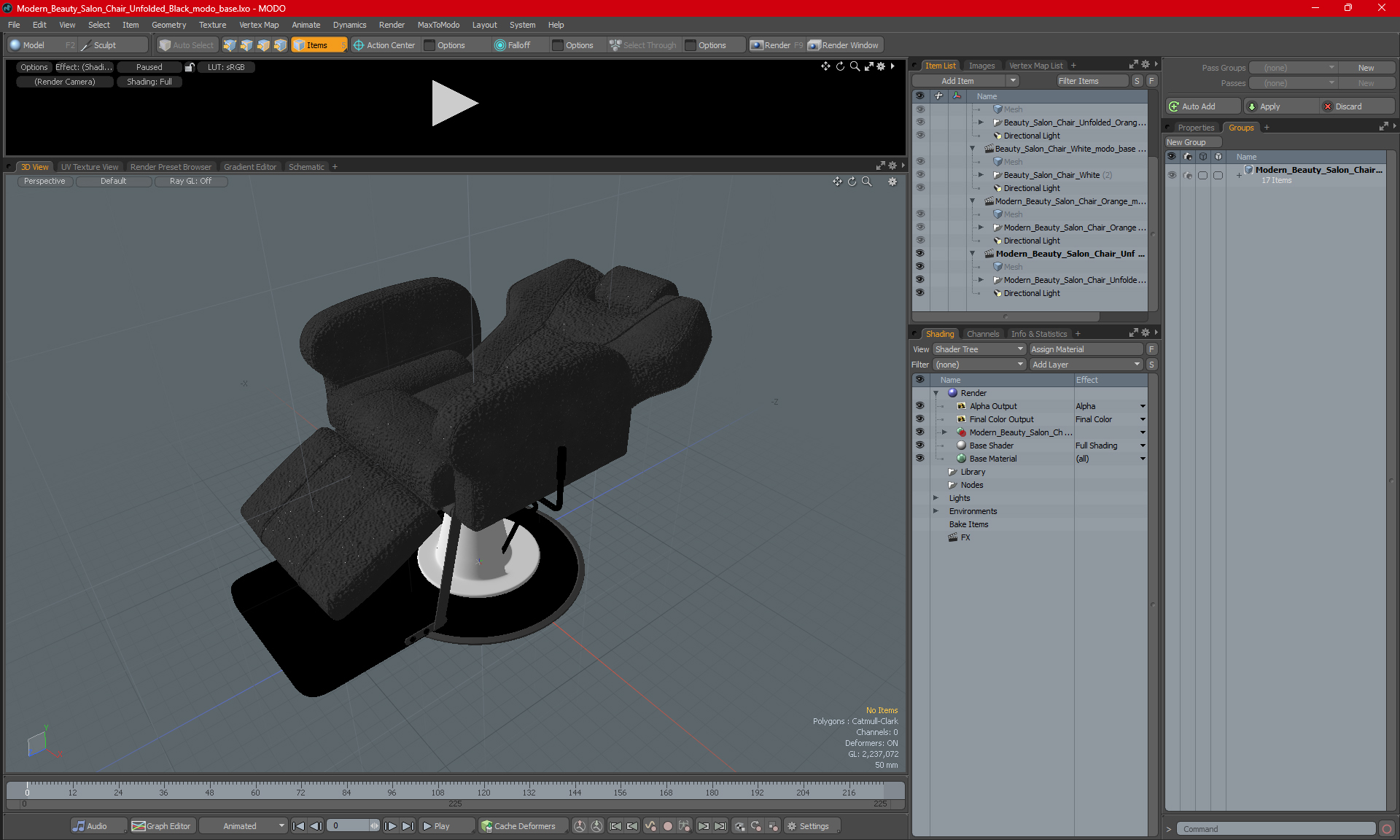Click 3D viewport zoom magnifier icon
The height and width of the screenshot is (840, 1400).
[866, 182]
